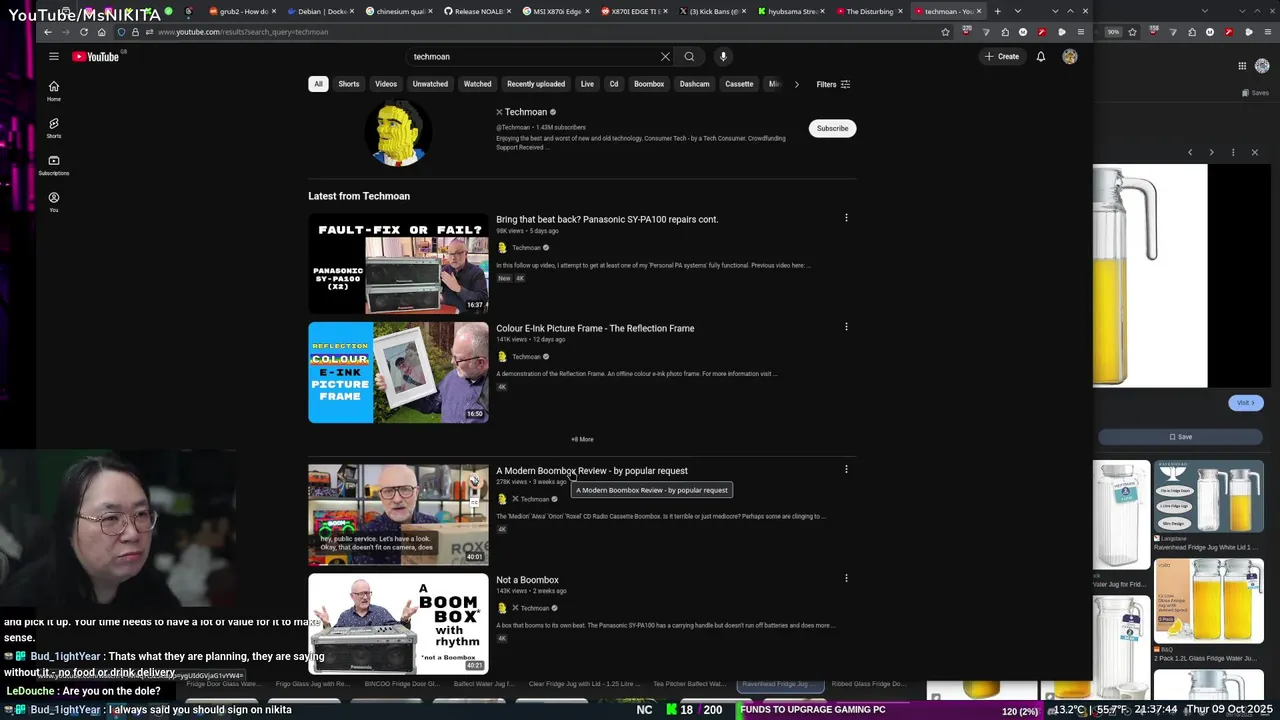Open more options for Panasonic SY-PA100 repairs video
This screenshot has height=720, width=1280.
(846, 218)
